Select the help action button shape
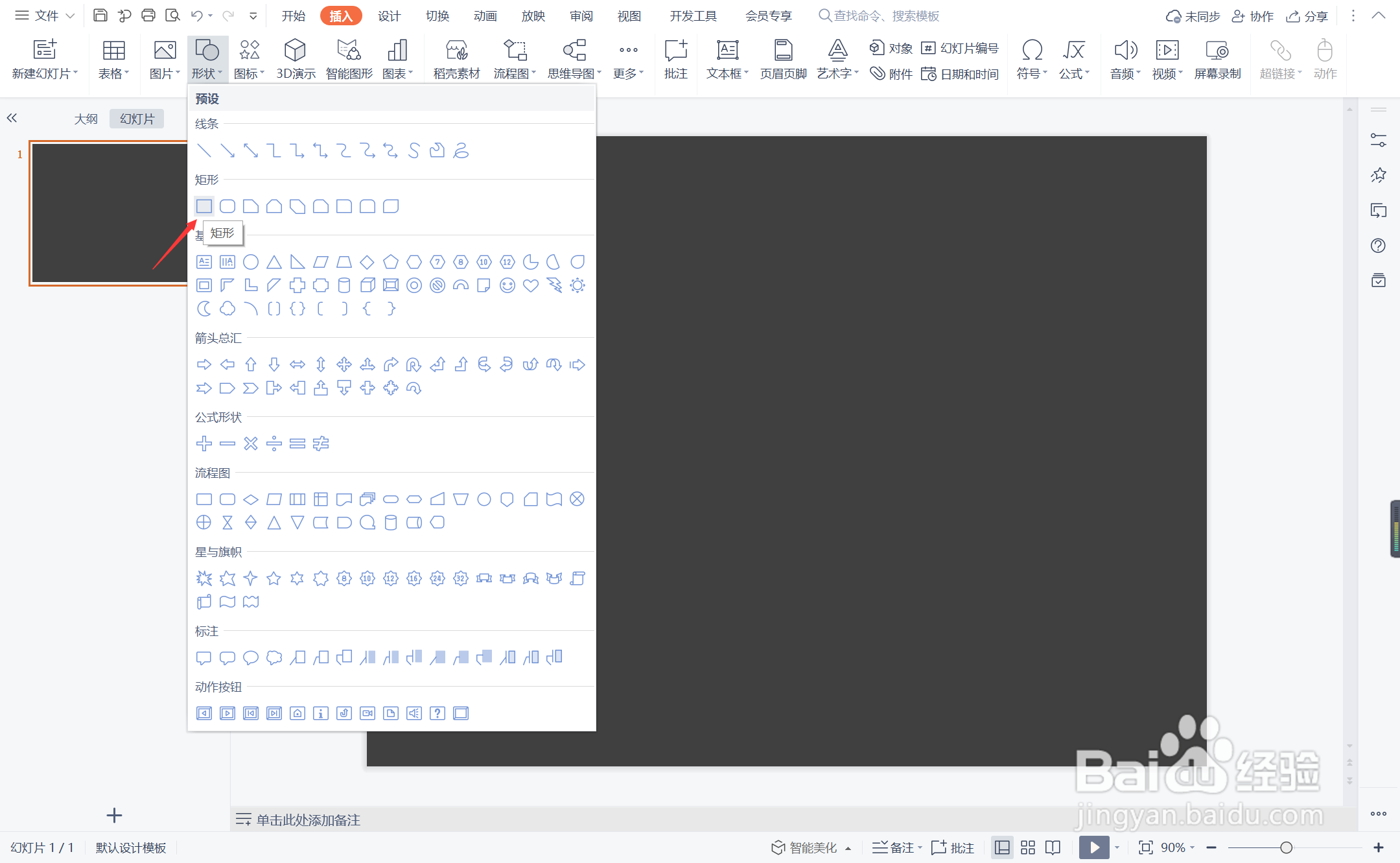This screenshot has height=863, width=1400. (437, 713)
